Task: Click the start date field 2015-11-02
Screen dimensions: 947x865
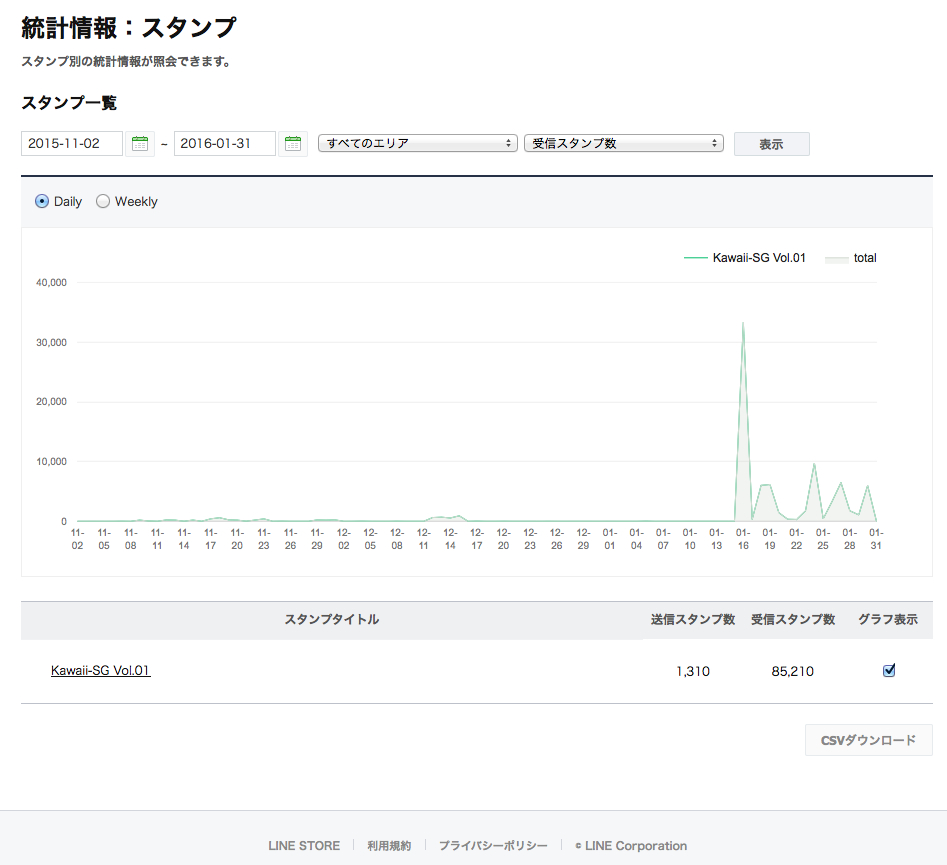Action: 72,144
